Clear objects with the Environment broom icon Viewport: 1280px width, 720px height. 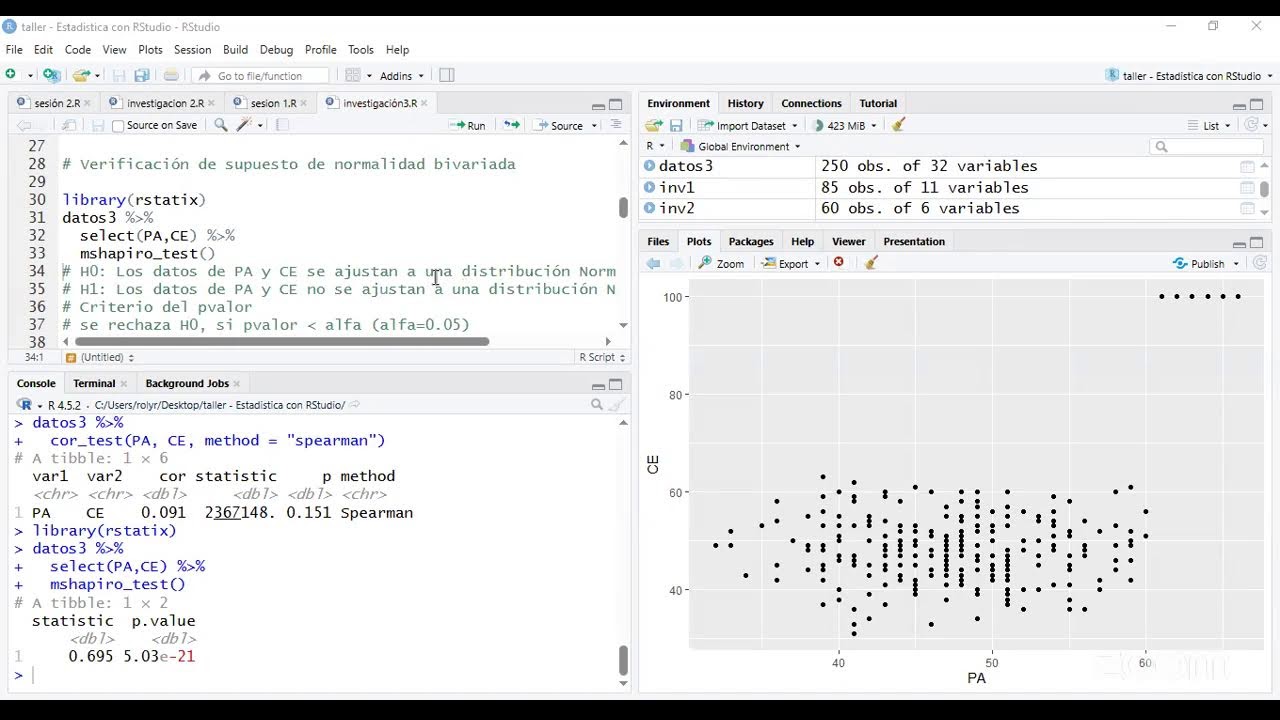click(x=899, y=125)
